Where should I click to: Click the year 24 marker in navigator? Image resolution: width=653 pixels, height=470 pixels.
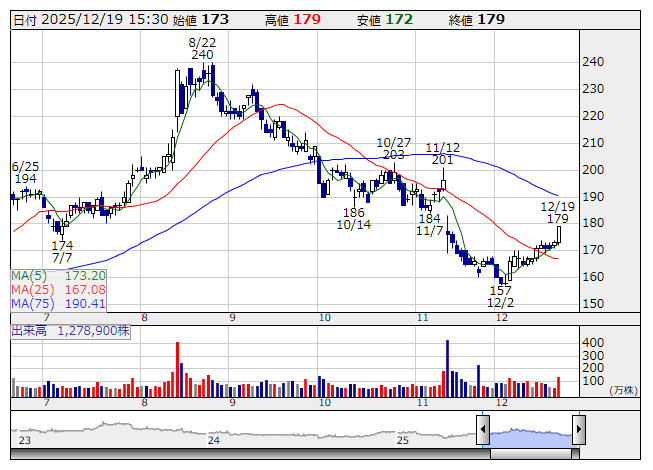pyautogui.click(x=214, y=440)
